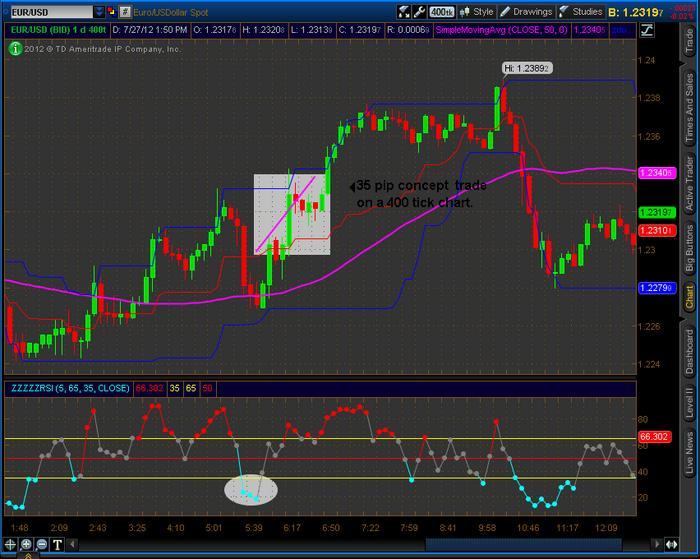Open the 400tk timeframe selector
The height and width of the screenshot is (559, 700).
(x=442, y=12)
